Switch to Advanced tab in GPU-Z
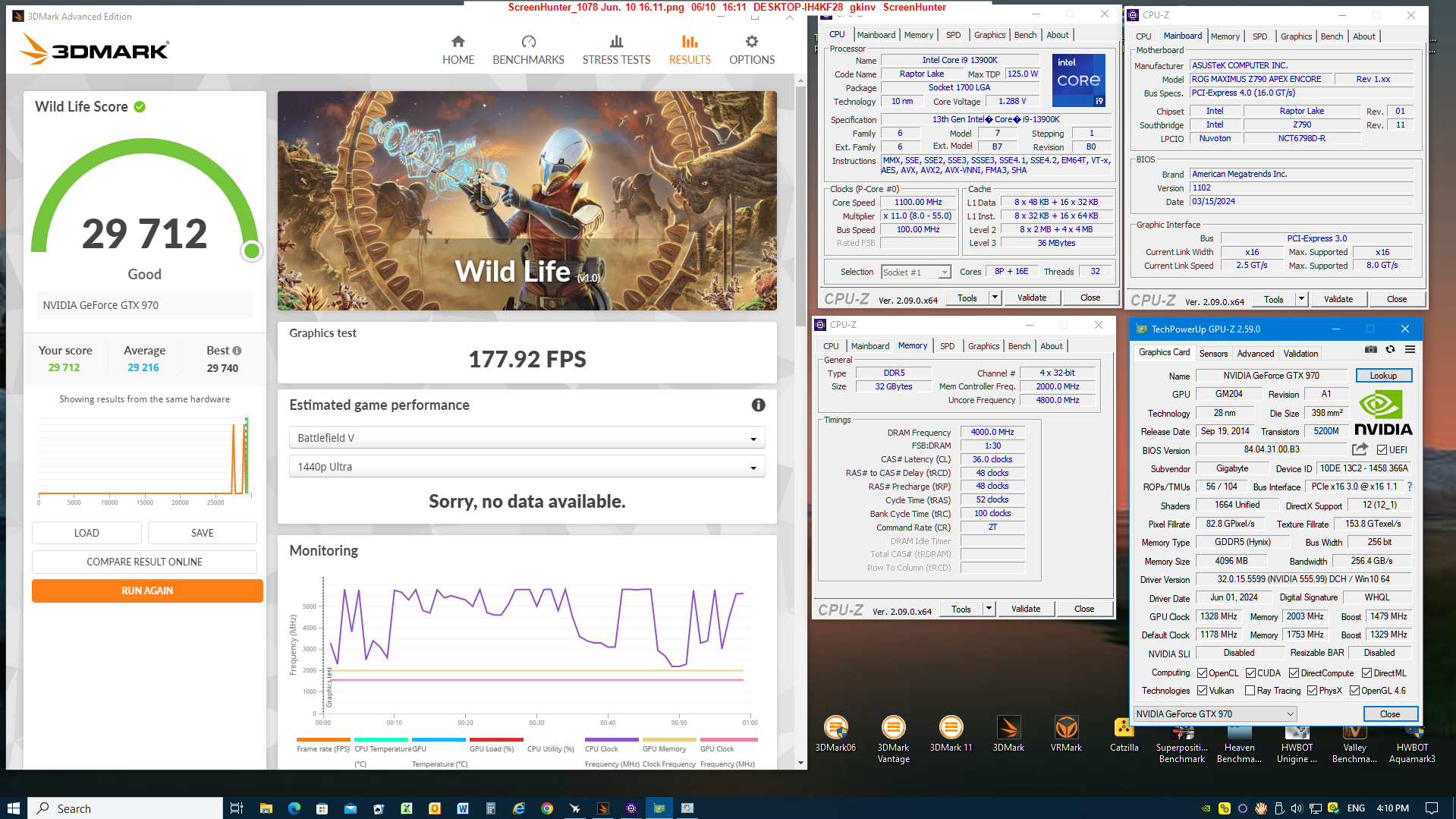 [1256, 354]
